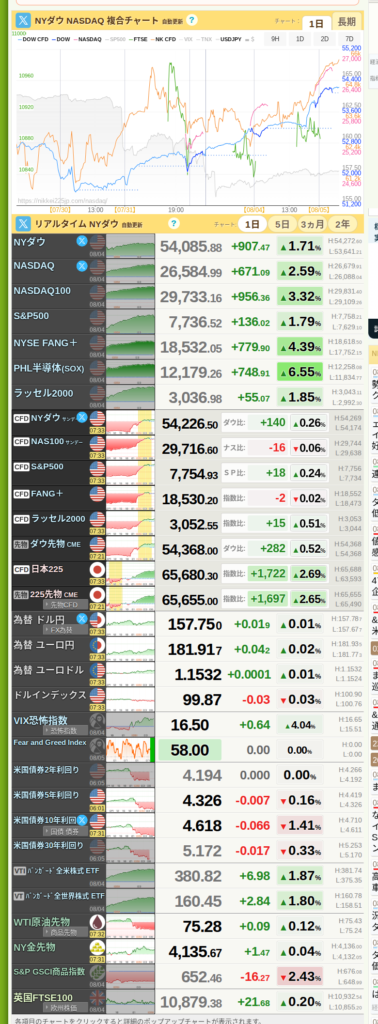Set chart range with the 7D button
This screenshot has height=1024, width=378.
(349, 39)
